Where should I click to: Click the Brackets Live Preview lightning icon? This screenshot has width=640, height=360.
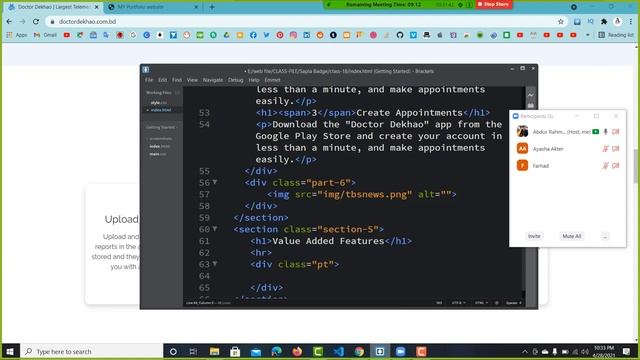(x=531, y=95)
